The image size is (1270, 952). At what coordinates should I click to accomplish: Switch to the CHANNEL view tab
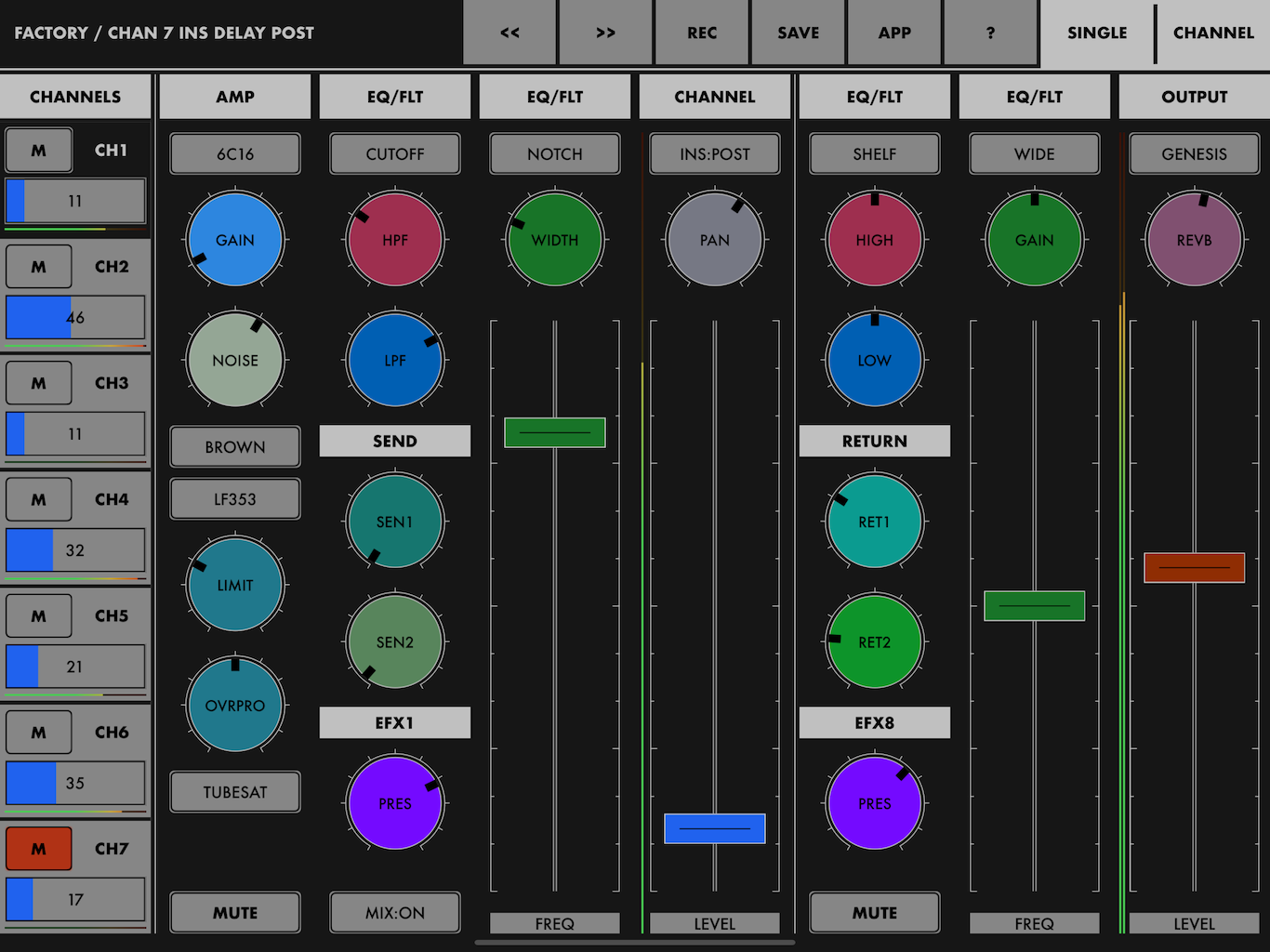1213,33
